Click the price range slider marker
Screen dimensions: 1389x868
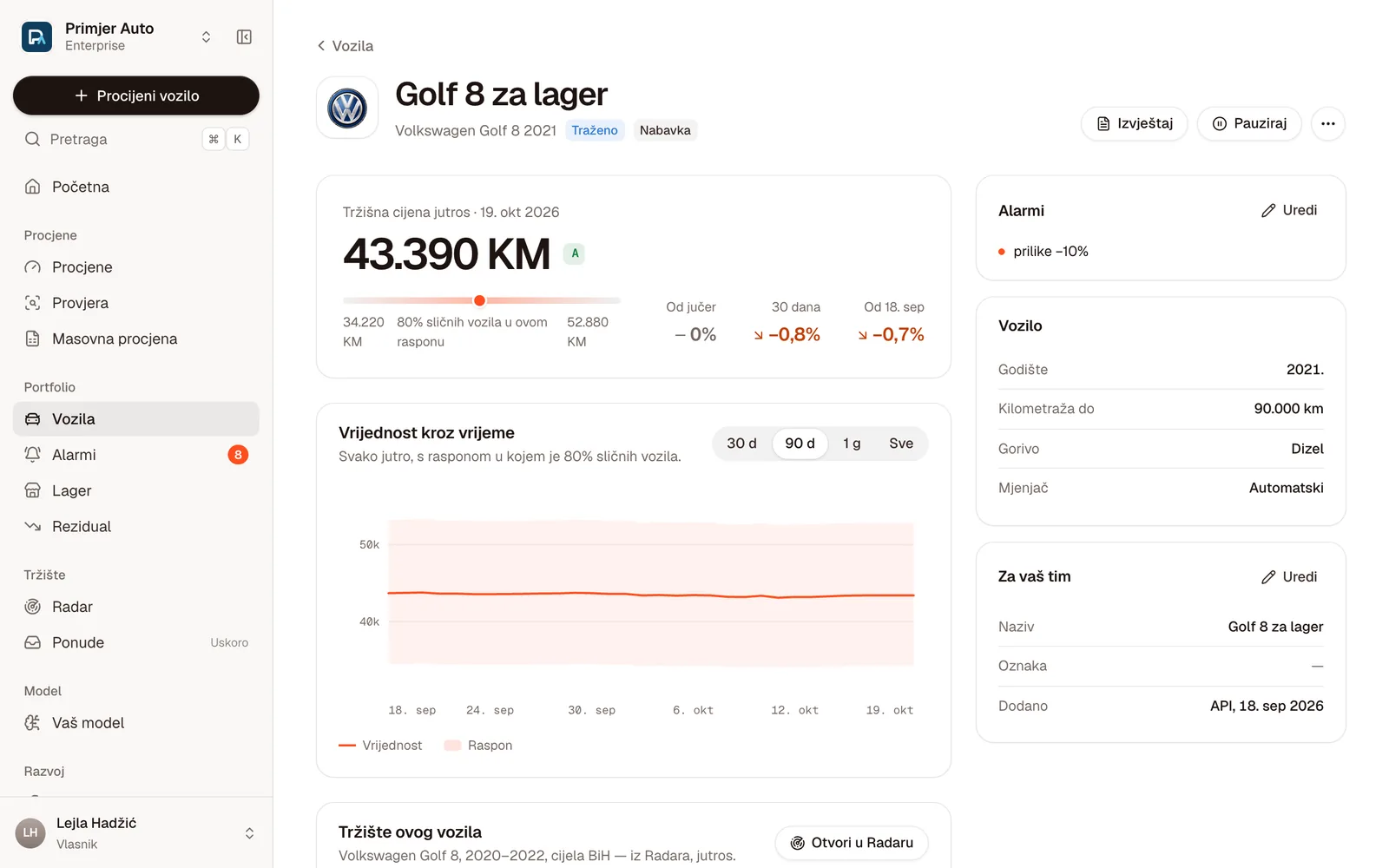point(479,300)
